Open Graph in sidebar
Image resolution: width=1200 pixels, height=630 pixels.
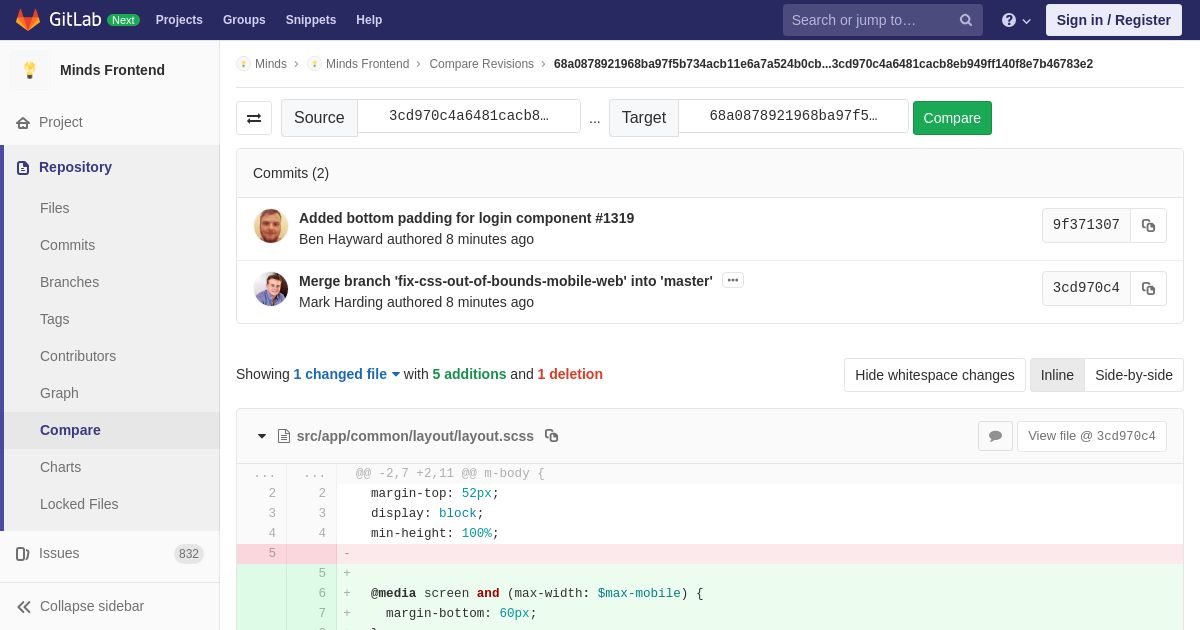point(59,393)
